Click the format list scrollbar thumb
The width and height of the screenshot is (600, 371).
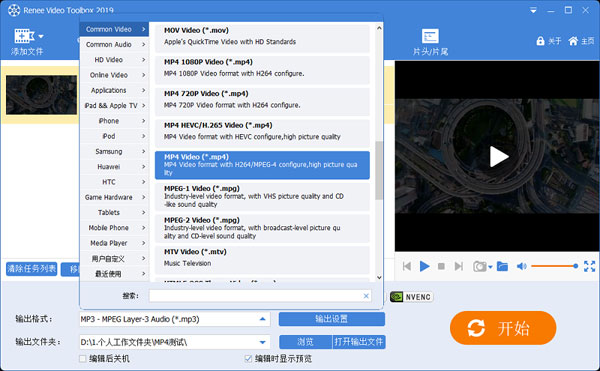379,170
